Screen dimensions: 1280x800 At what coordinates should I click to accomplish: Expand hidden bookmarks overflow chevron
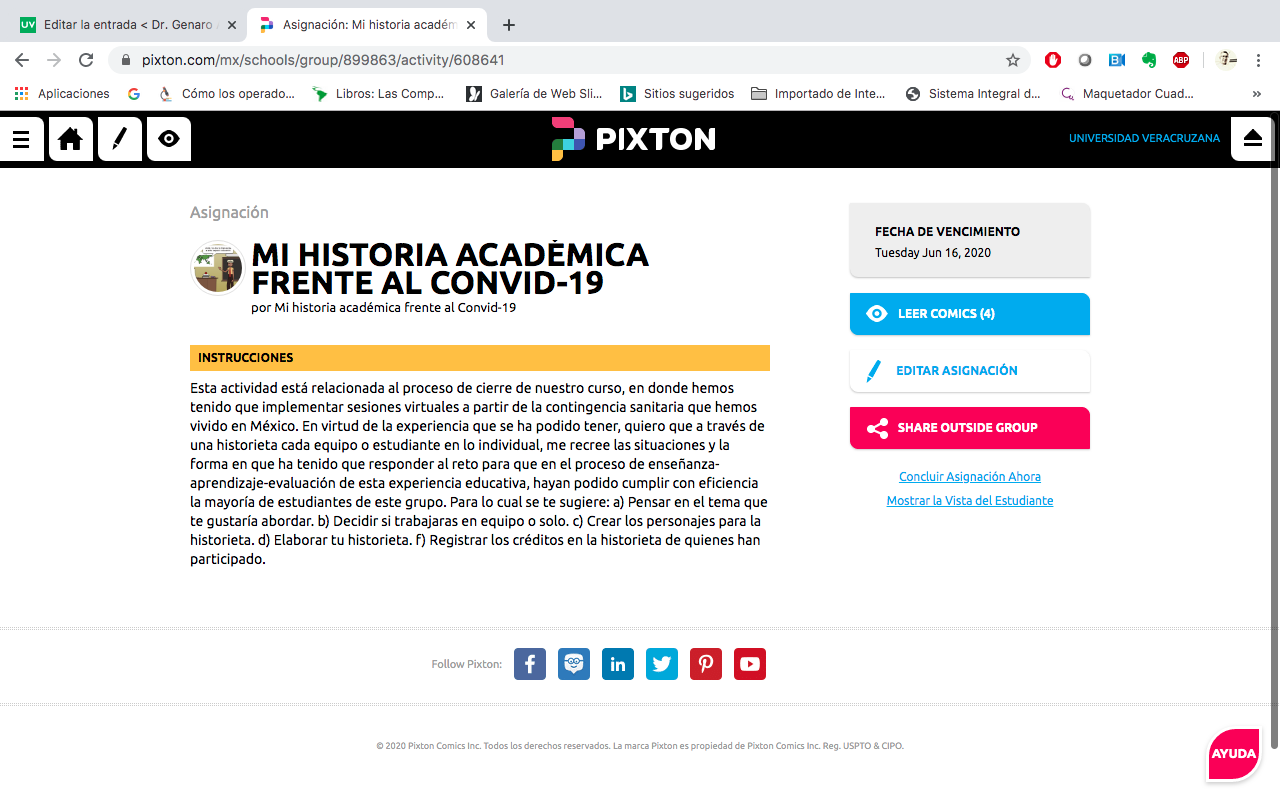tap(1256, 94)
